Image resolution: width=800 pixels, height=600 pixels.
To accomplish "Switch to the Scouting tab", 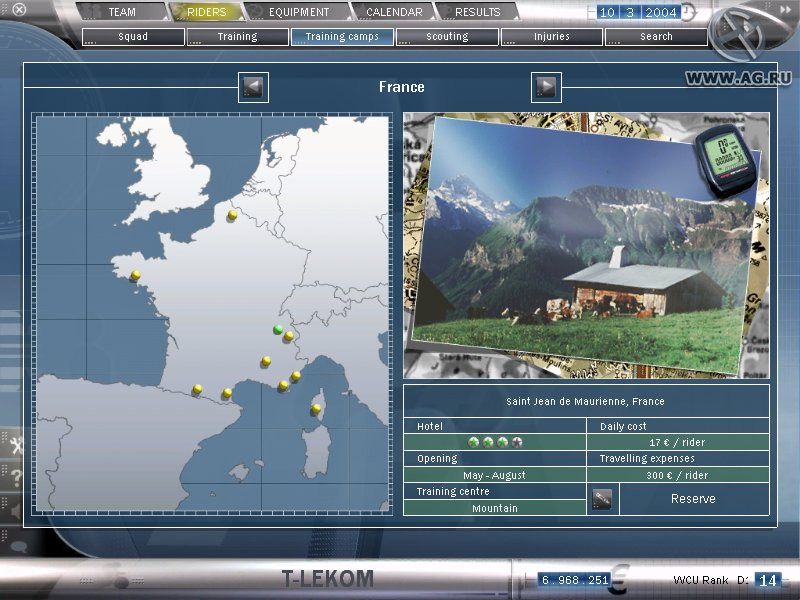I will (447, 37).
